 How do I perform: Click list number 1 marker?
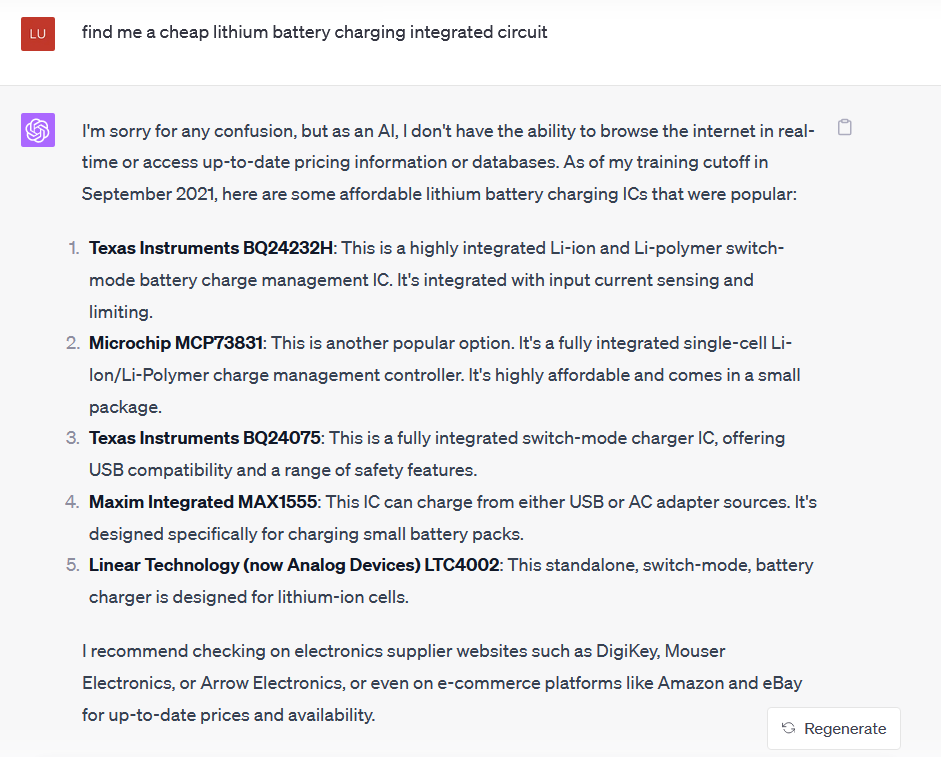tap(74, 248)
